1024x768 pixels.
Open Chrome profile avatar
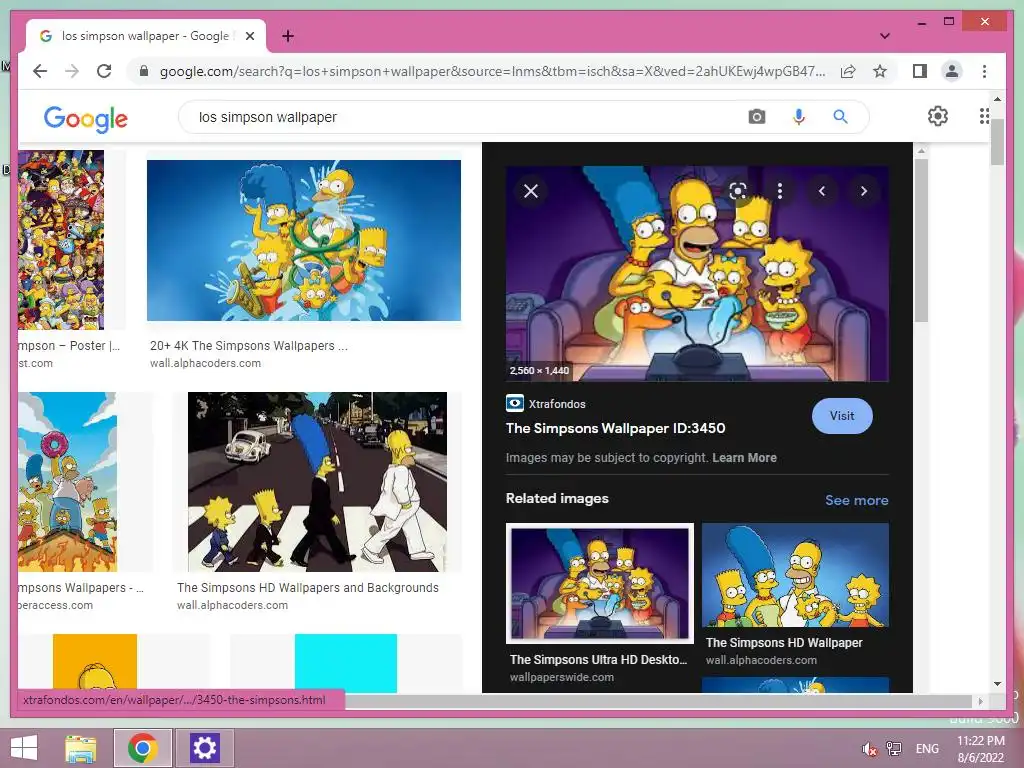click(952, 71)
